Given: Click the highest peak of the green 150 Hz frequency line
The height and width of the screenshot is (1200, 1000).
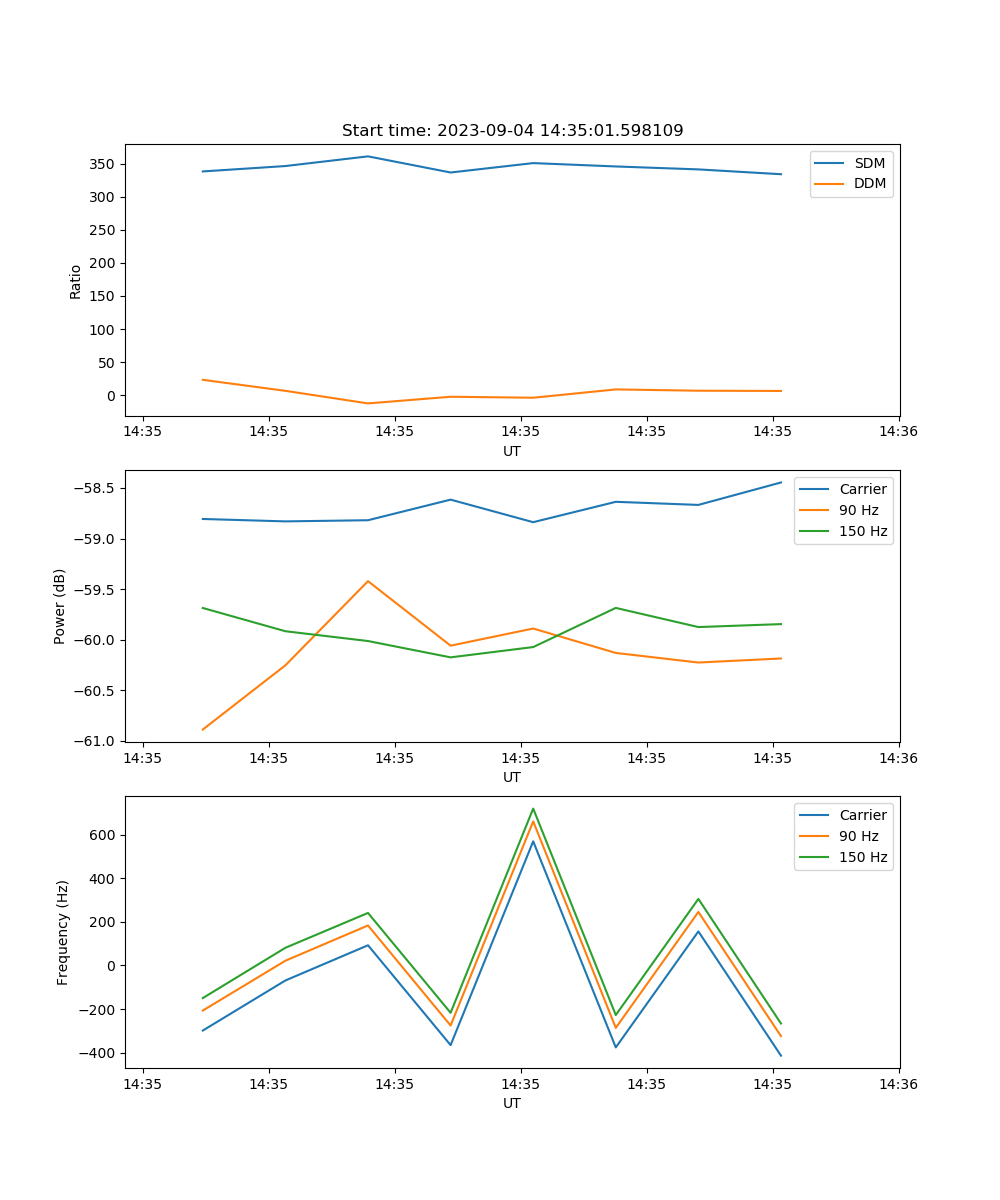Looking at the screenshot, I should [533, 808].
